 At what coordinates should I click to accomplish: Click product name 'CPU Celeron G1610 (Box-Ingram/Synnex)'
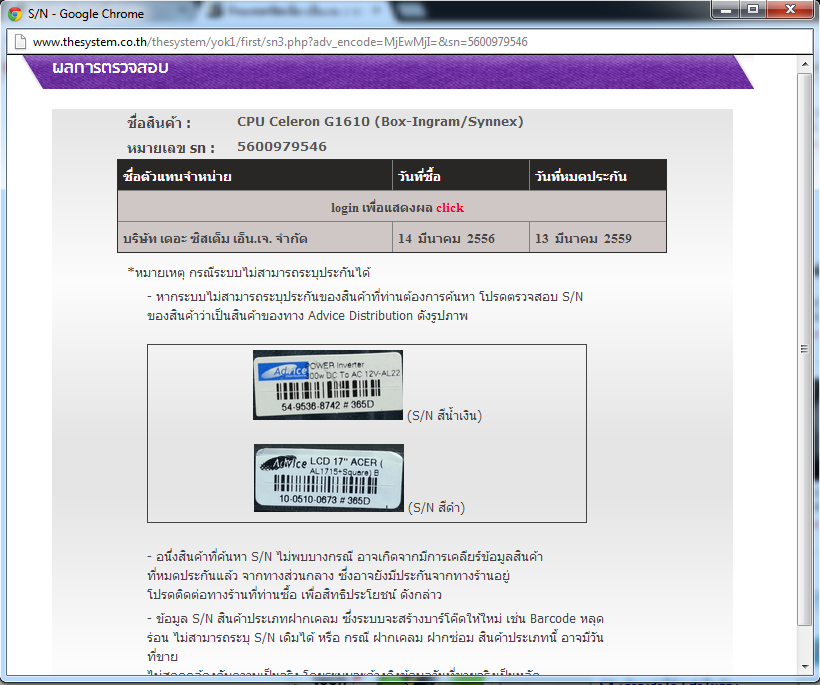[380, 121]
